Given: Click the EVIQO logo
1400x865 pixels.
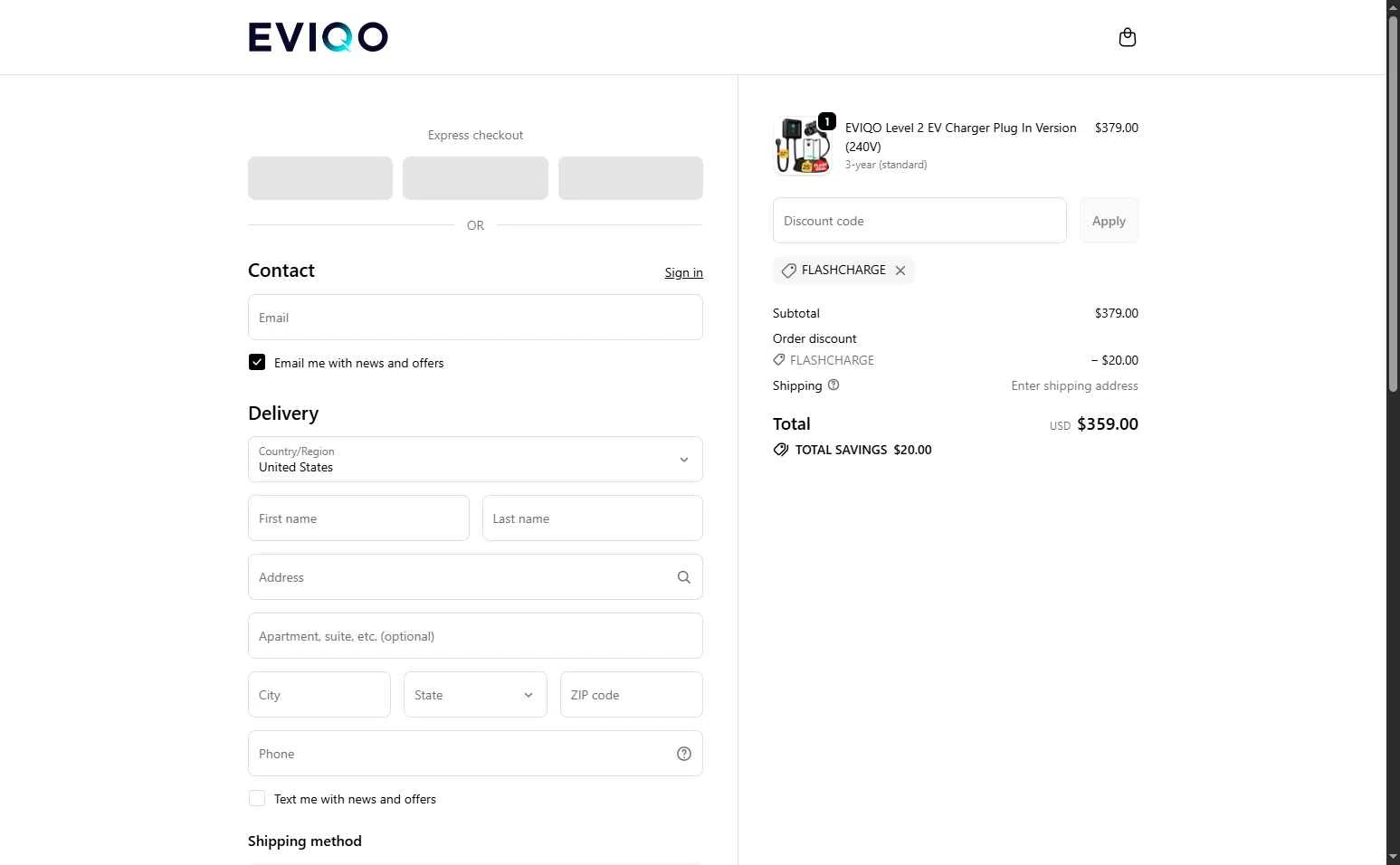Looking at the screenshot, I should [318, 37].
